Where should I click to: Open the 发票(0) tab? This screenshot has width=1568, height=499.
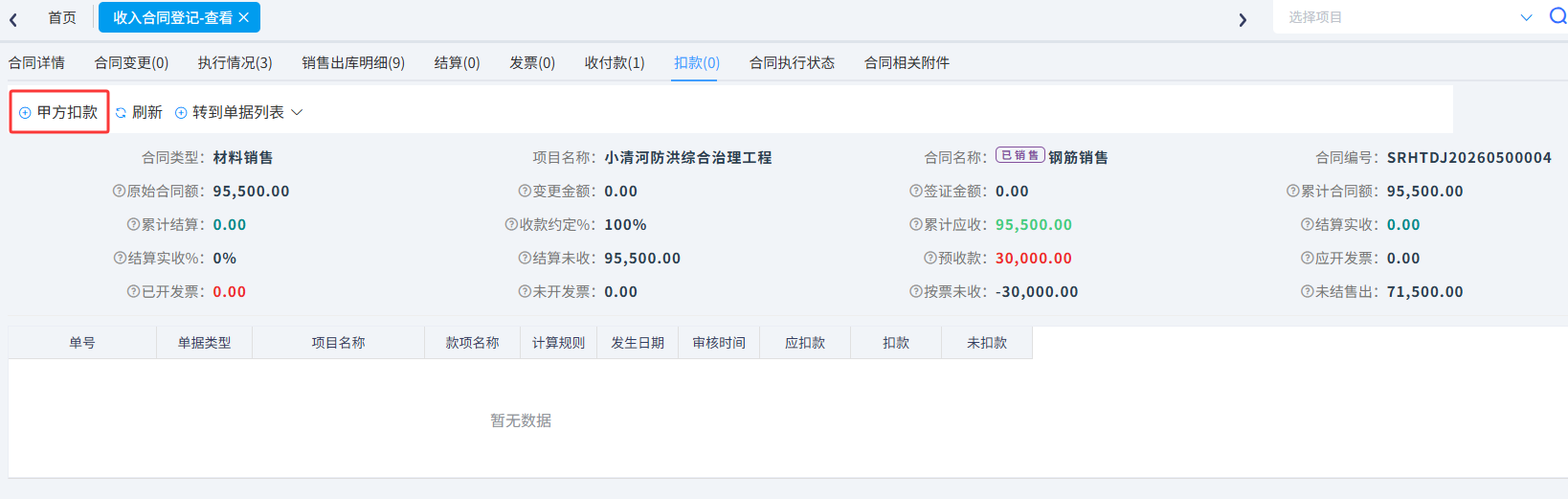pos(532,62)
